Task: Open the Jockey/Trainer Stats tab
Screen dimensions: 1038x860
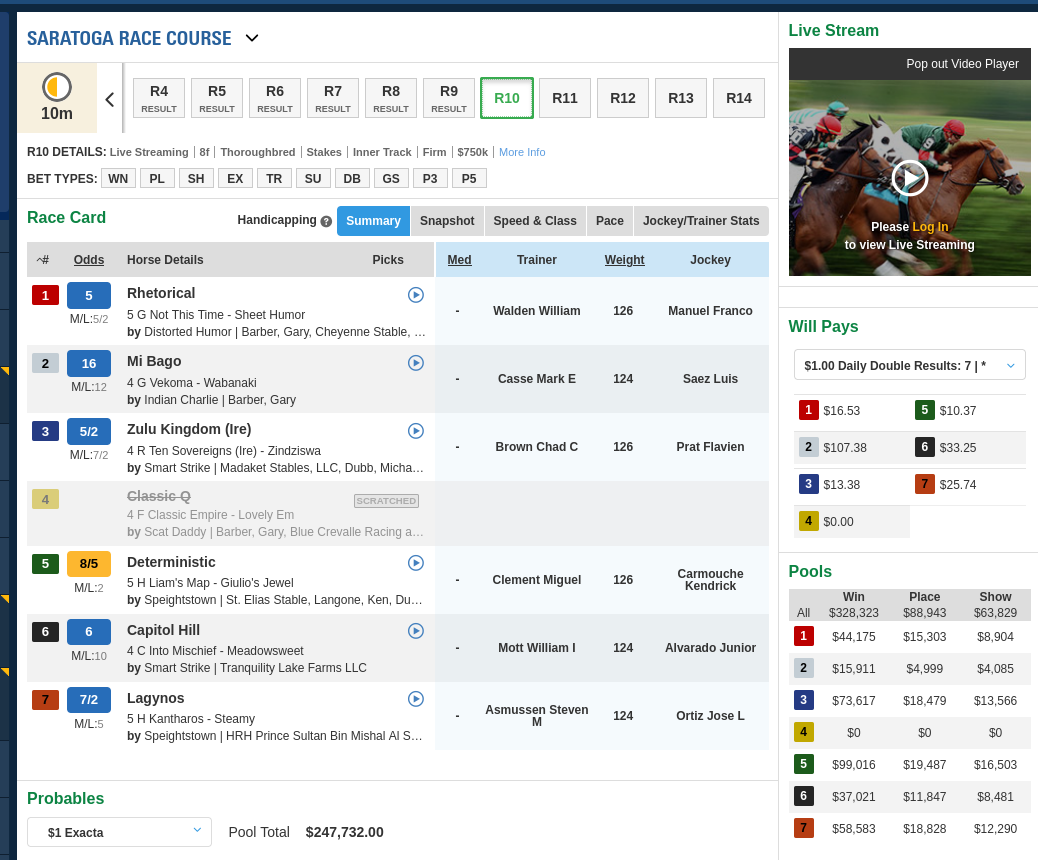Action: point(701,221)
